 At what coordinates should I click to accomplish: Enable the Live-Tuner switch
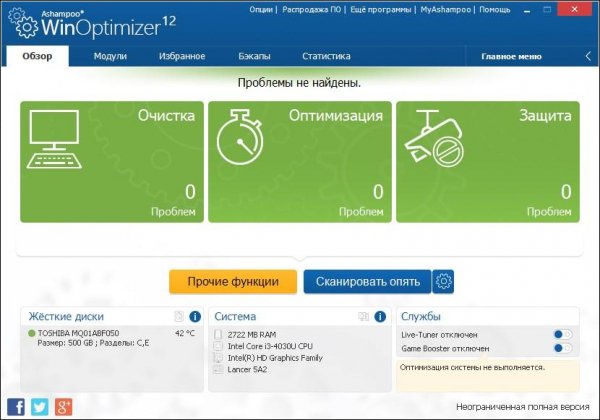click(563, 335)
